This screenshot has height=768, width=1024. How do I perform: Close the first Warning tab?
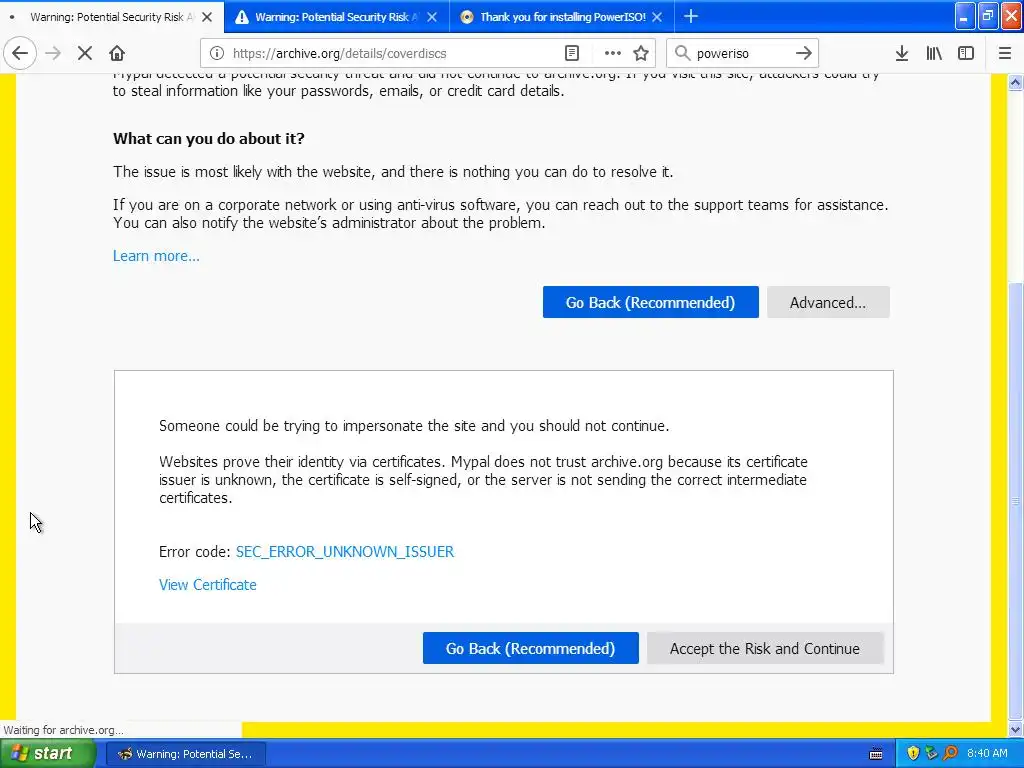click(207, 17)
